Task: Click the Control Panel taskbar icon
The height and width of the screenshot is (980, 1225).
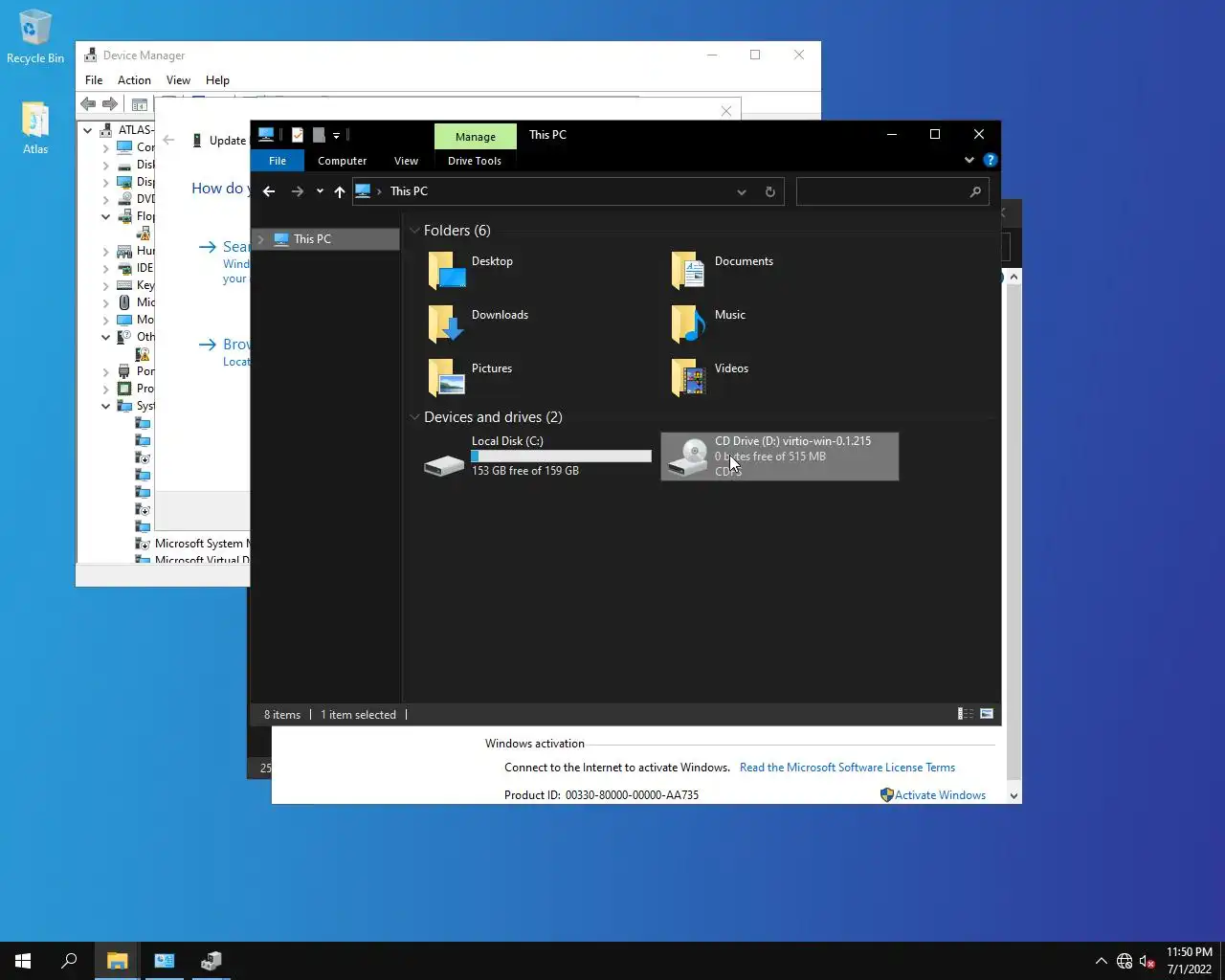Action: click(165, 961)
